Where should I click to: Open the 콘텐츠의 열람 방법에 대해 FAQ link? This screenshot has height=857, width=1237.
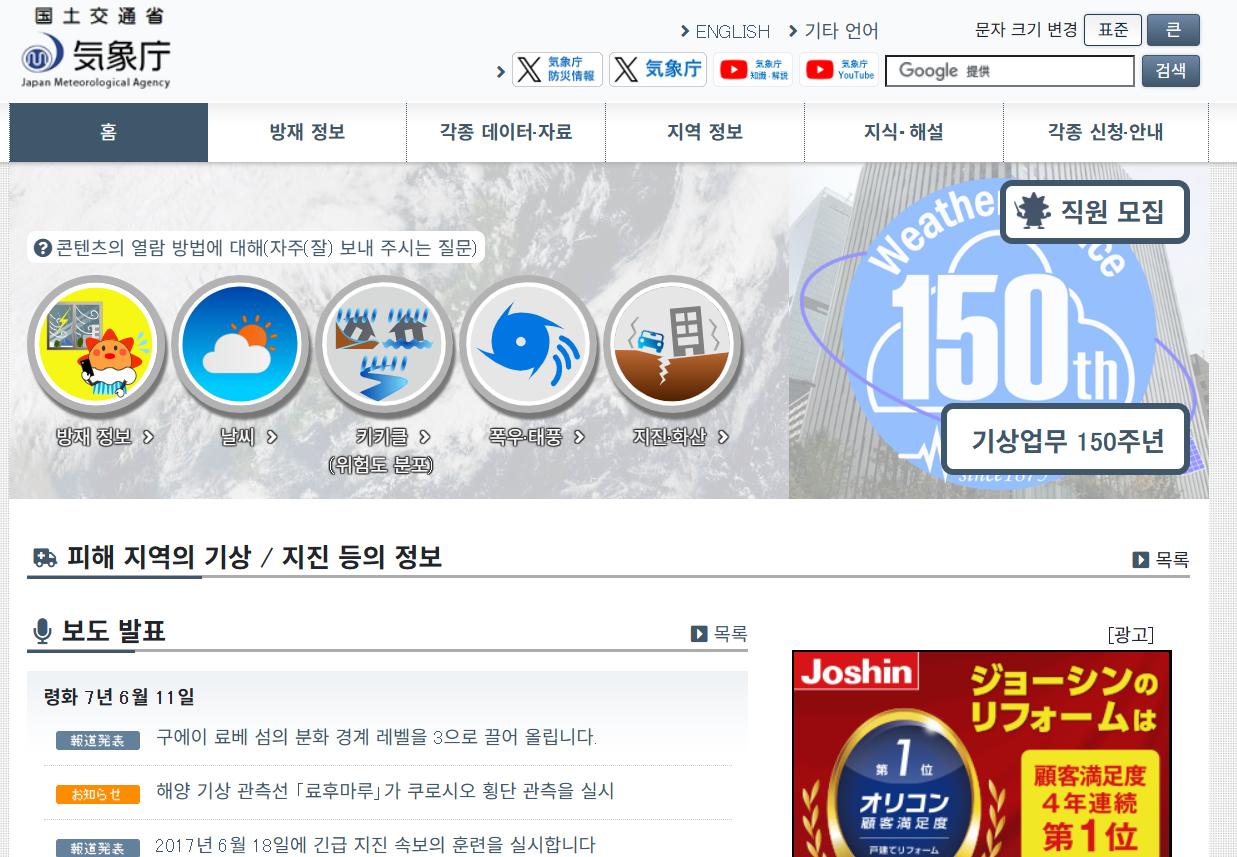(x=256, y=248)
